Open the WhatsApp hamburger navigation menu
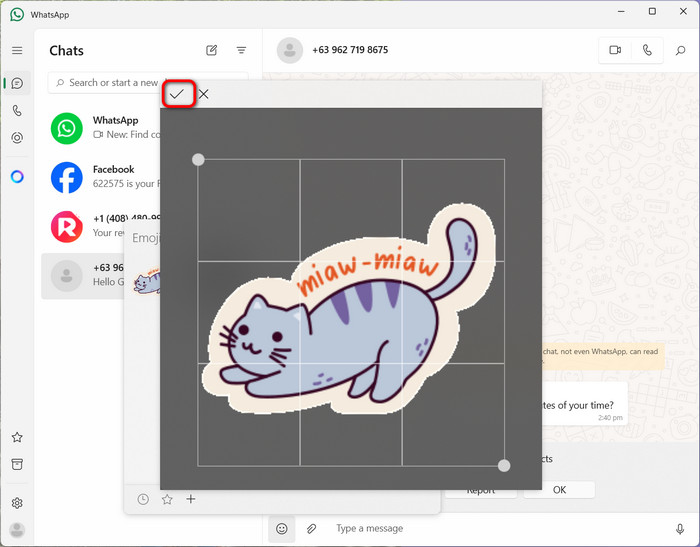 click(17, 50)
